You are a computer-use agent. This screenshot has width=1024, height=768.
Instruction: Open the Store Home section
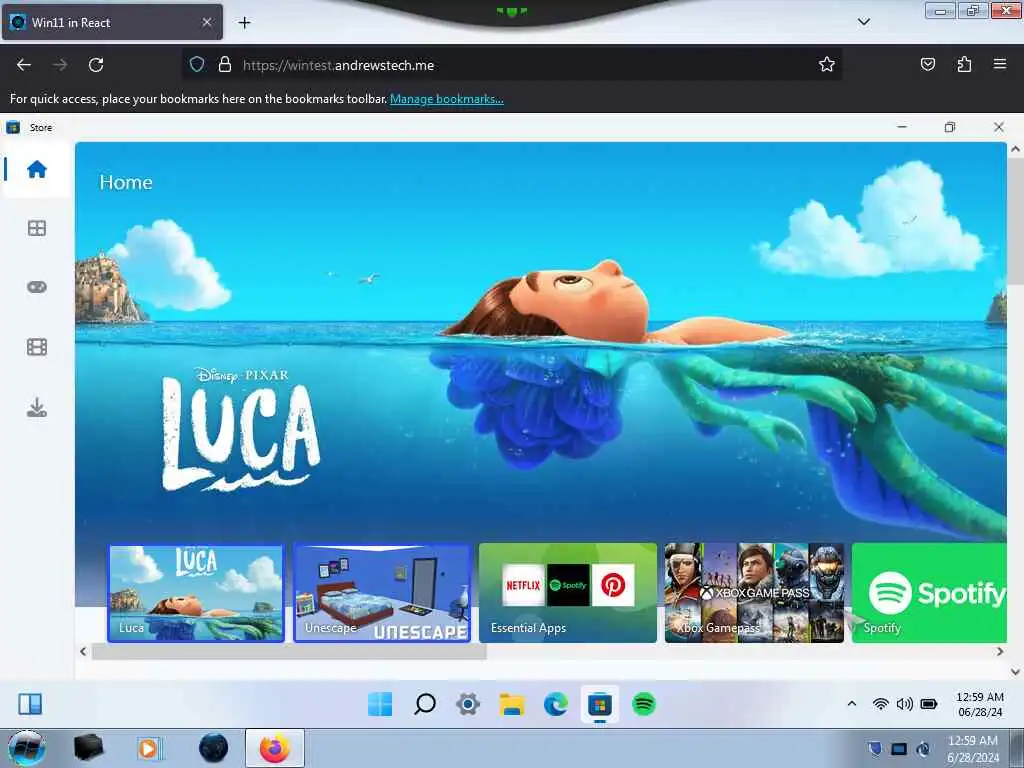[37, 170]
